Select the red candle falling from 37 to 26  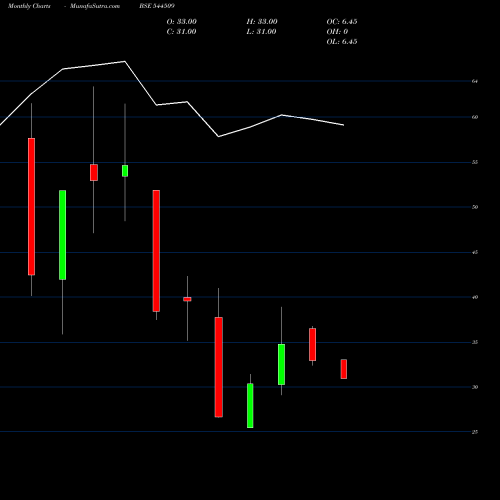click(219, 367)
